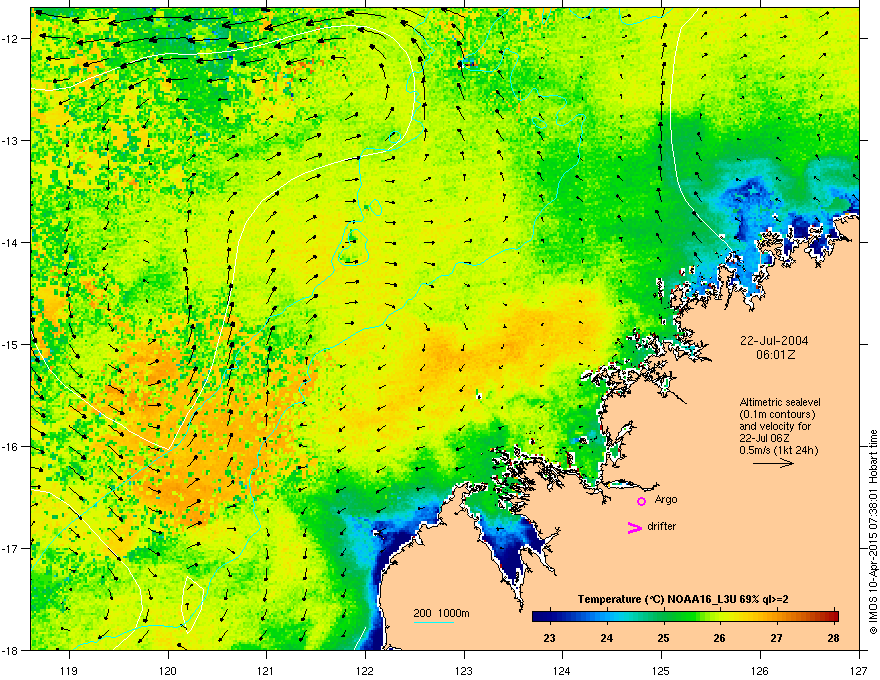Click the longitude 122 axis label

[365, 670]
